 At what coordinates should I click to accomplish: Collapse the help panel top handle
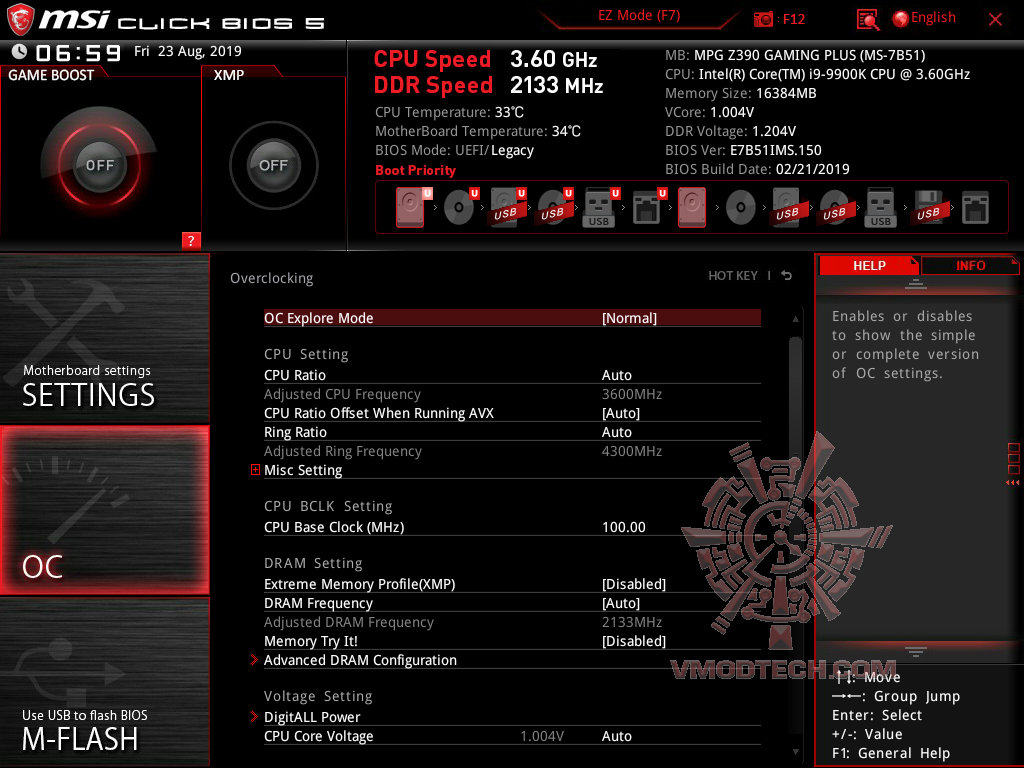pyautogui.click(x=916, y=283)
